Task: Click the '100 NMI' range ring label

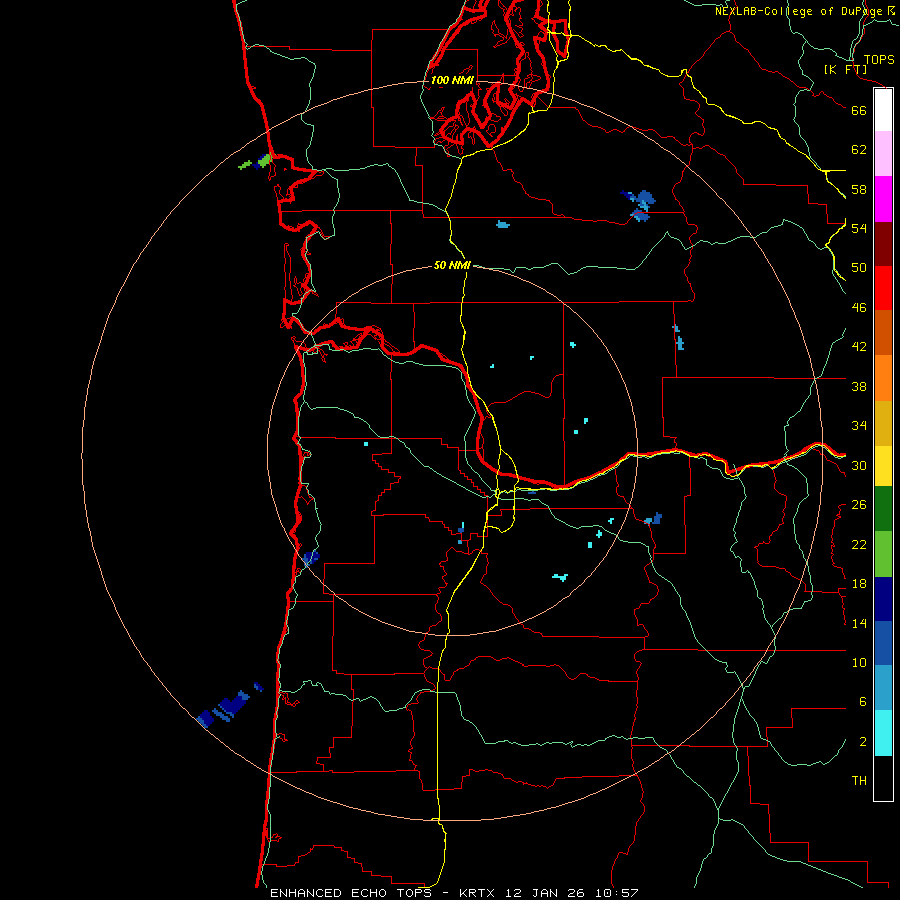Action: tap(452, 80)
